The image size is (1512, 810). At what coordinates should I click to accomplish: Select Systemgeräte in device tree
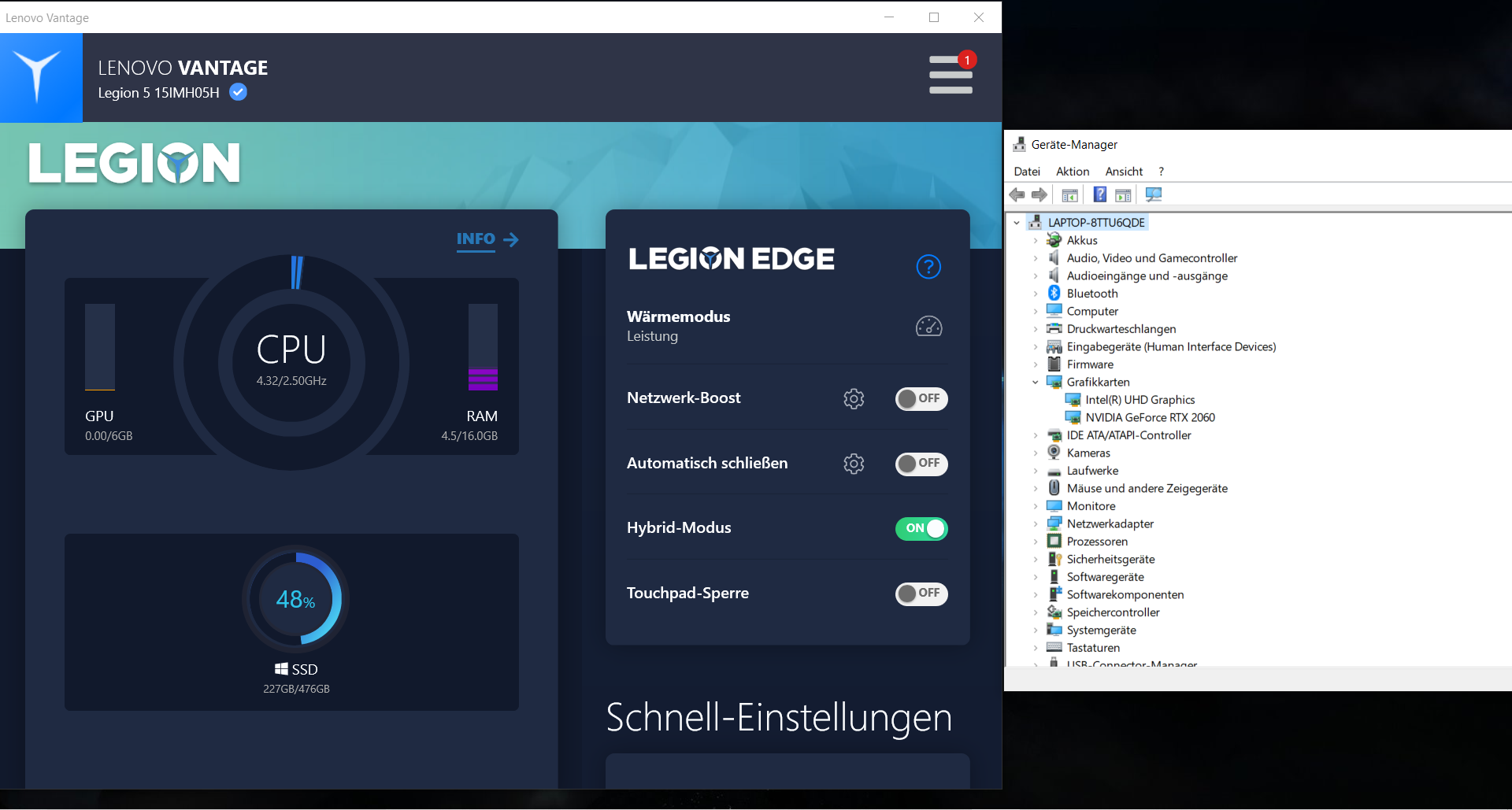[1101, 630]
